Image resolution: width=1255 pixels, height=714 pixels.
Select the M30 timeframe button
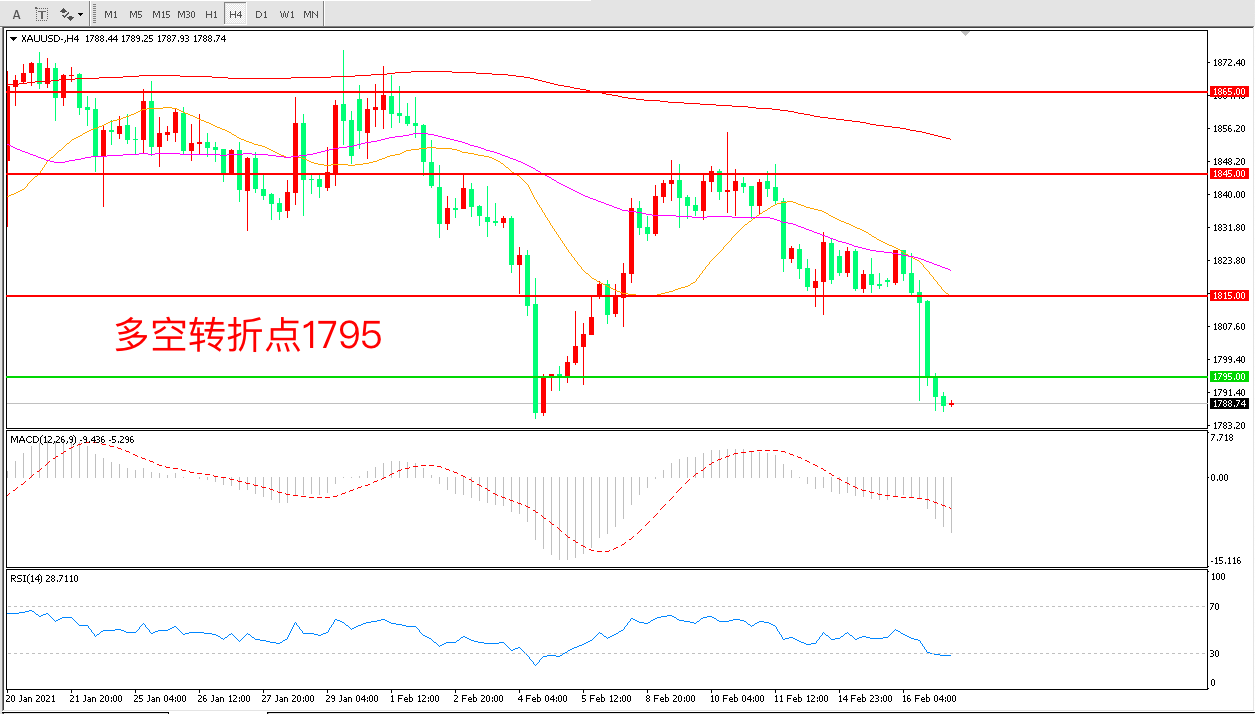pos(187,14)
